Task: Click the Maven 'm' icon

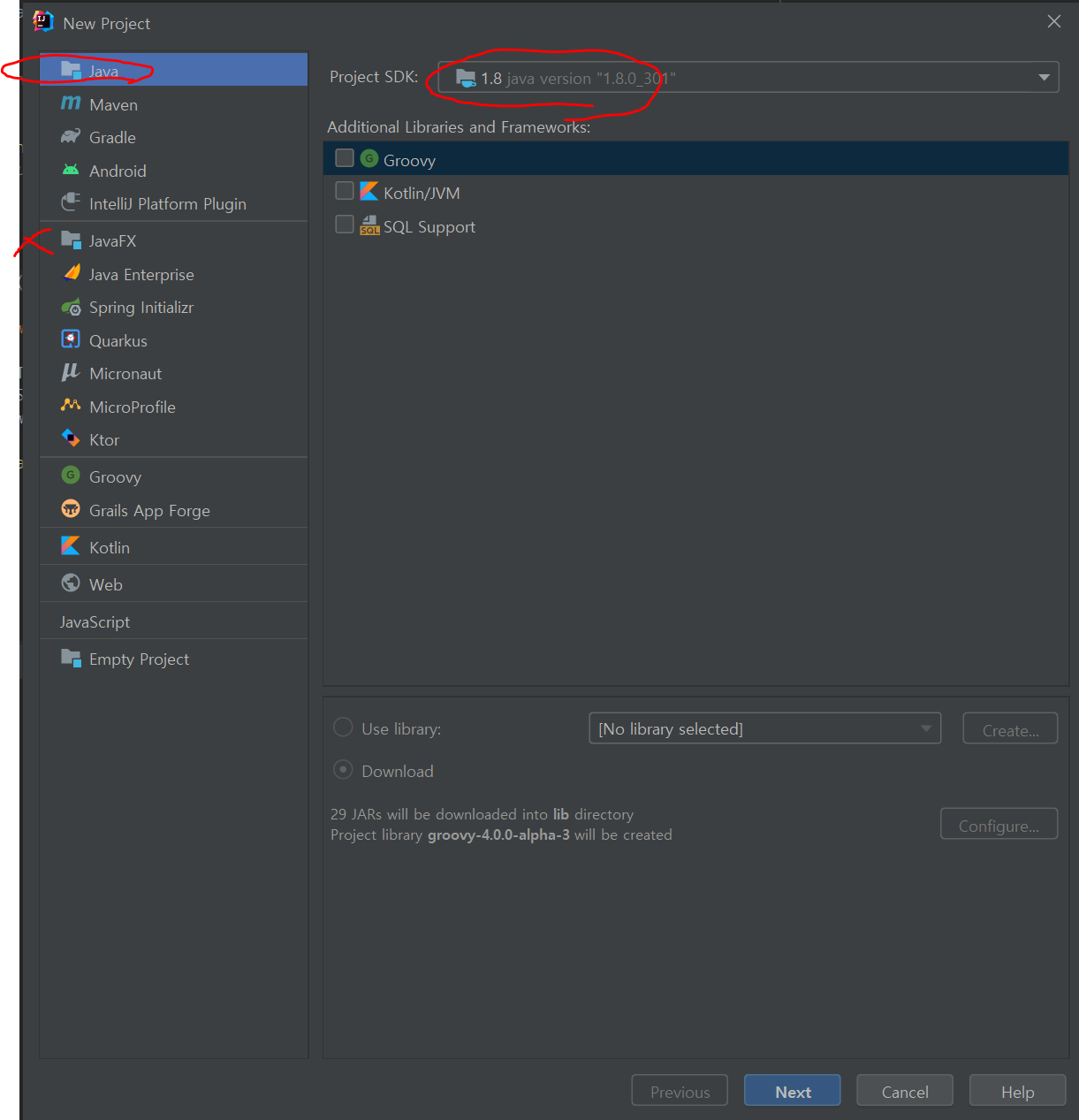Action: [71, 103]
